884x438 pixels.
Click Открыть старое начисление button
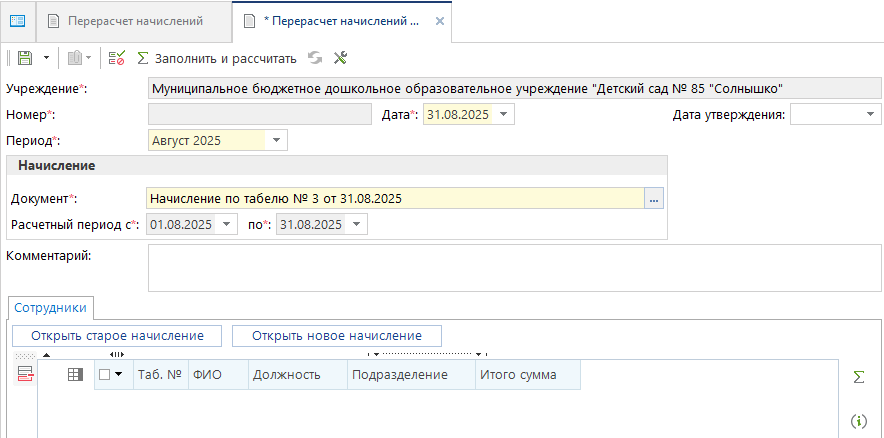(117, 336)
